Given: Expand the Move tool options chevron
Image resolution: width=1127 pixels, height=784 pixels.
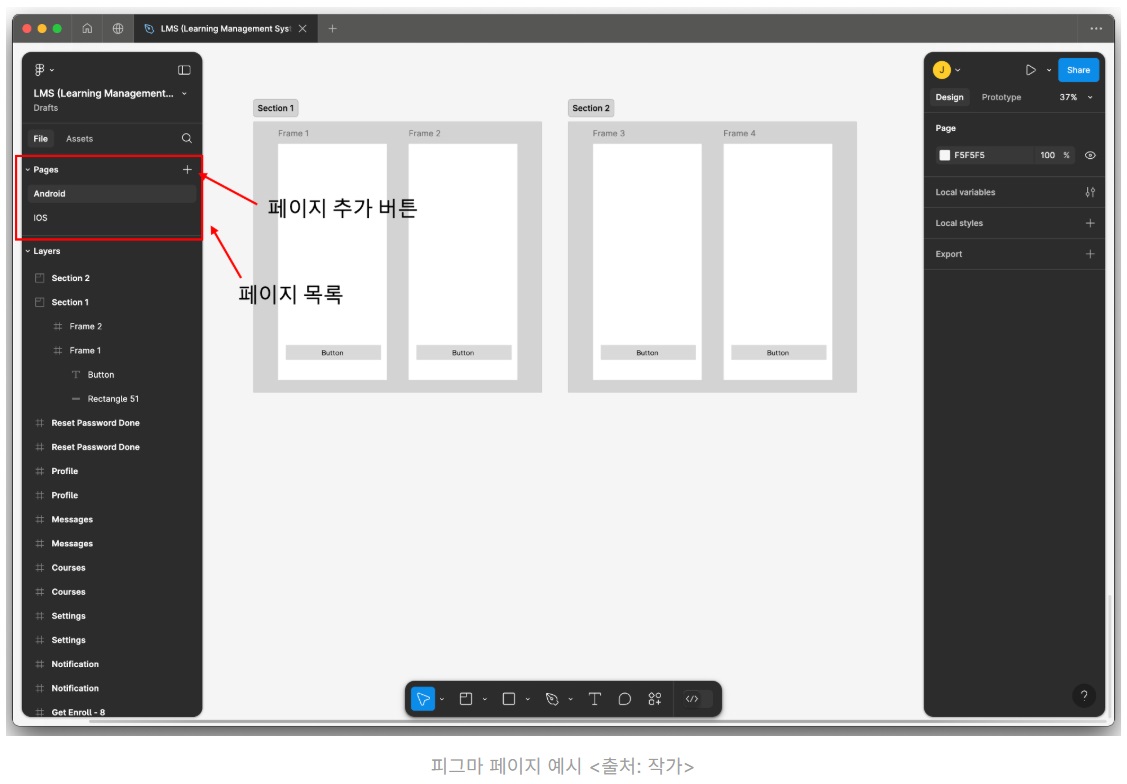Looking at the screenshot, I should pyautogui.click(x=442, y=698).
